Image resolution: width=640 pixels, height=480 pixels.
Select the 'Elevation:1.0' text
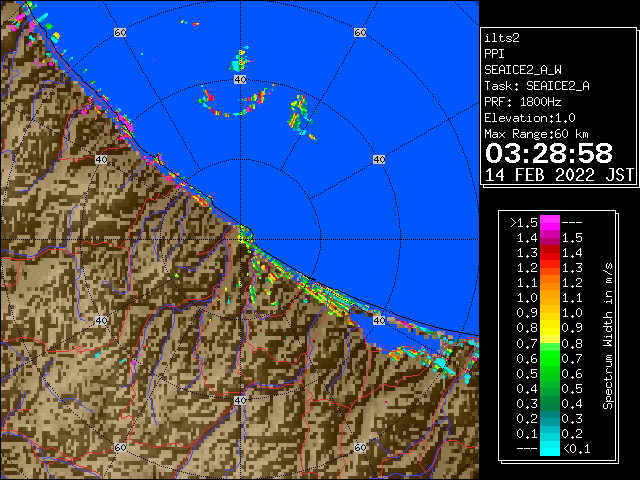530,118
